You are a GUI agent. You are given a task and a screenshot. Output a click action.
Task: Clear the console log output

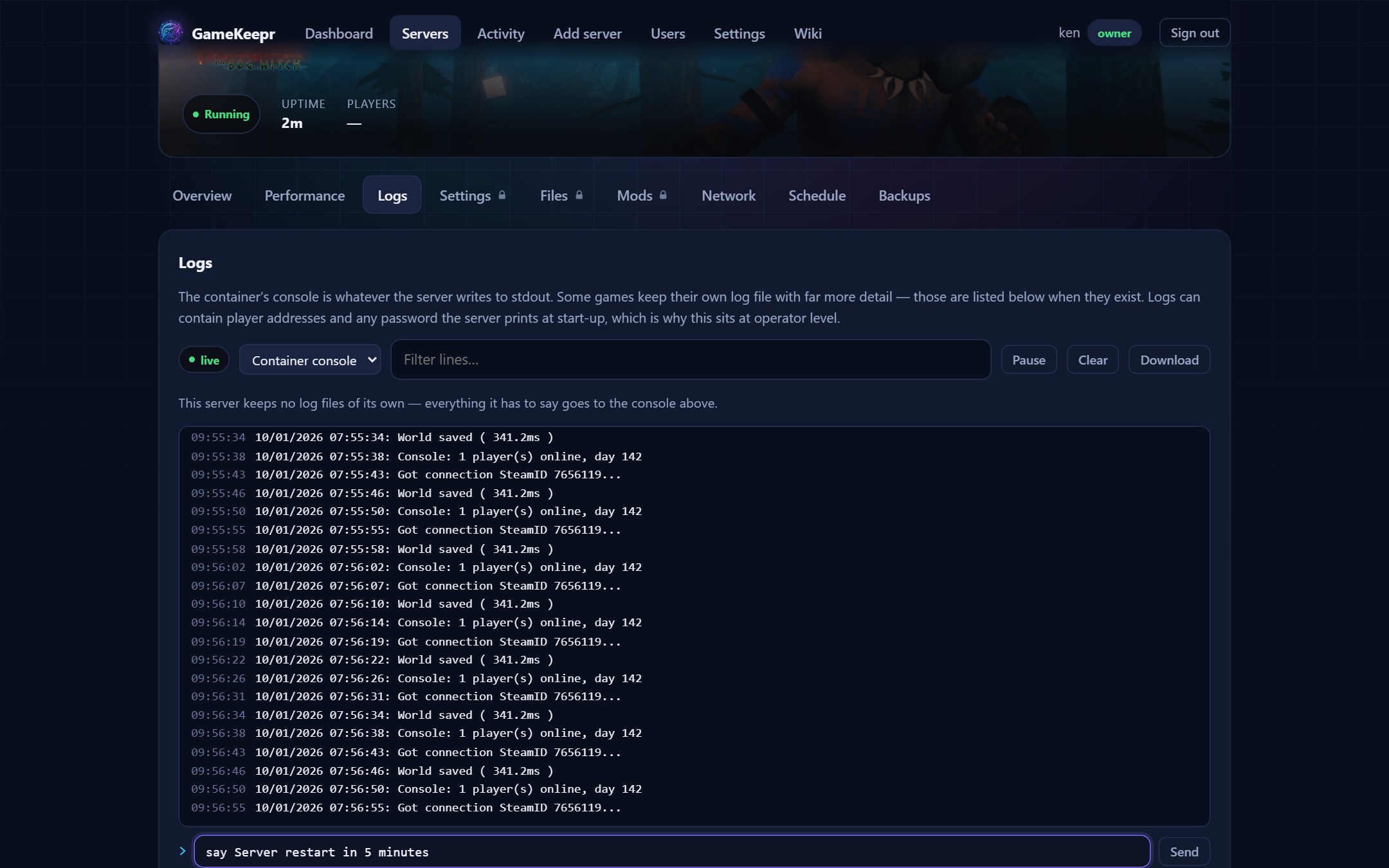(x=1093, y=360)
